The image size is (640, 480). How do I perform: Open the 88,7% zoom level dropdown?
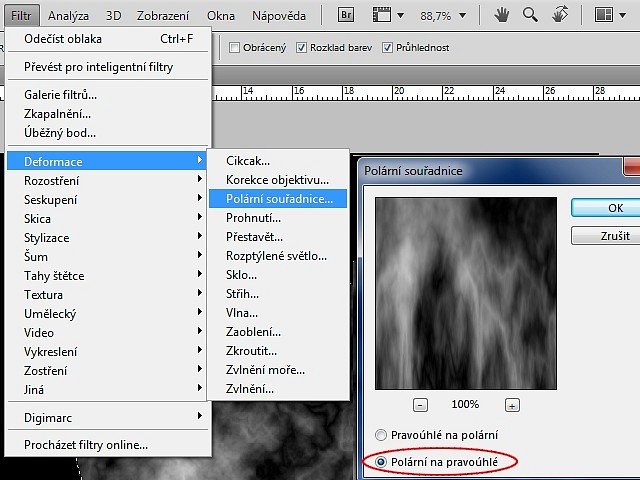click(x=462, y=16)
